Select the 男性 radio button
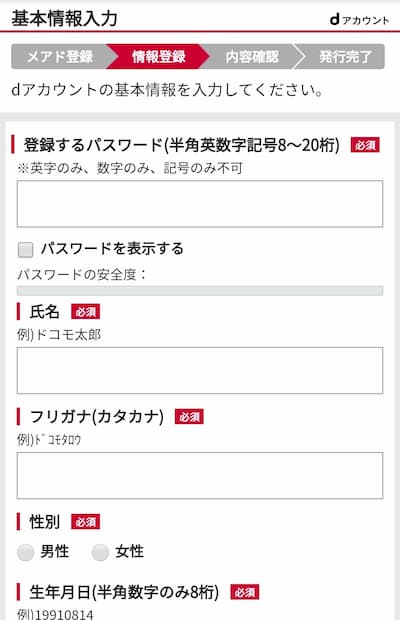400x620 pixels. (26, 552)
